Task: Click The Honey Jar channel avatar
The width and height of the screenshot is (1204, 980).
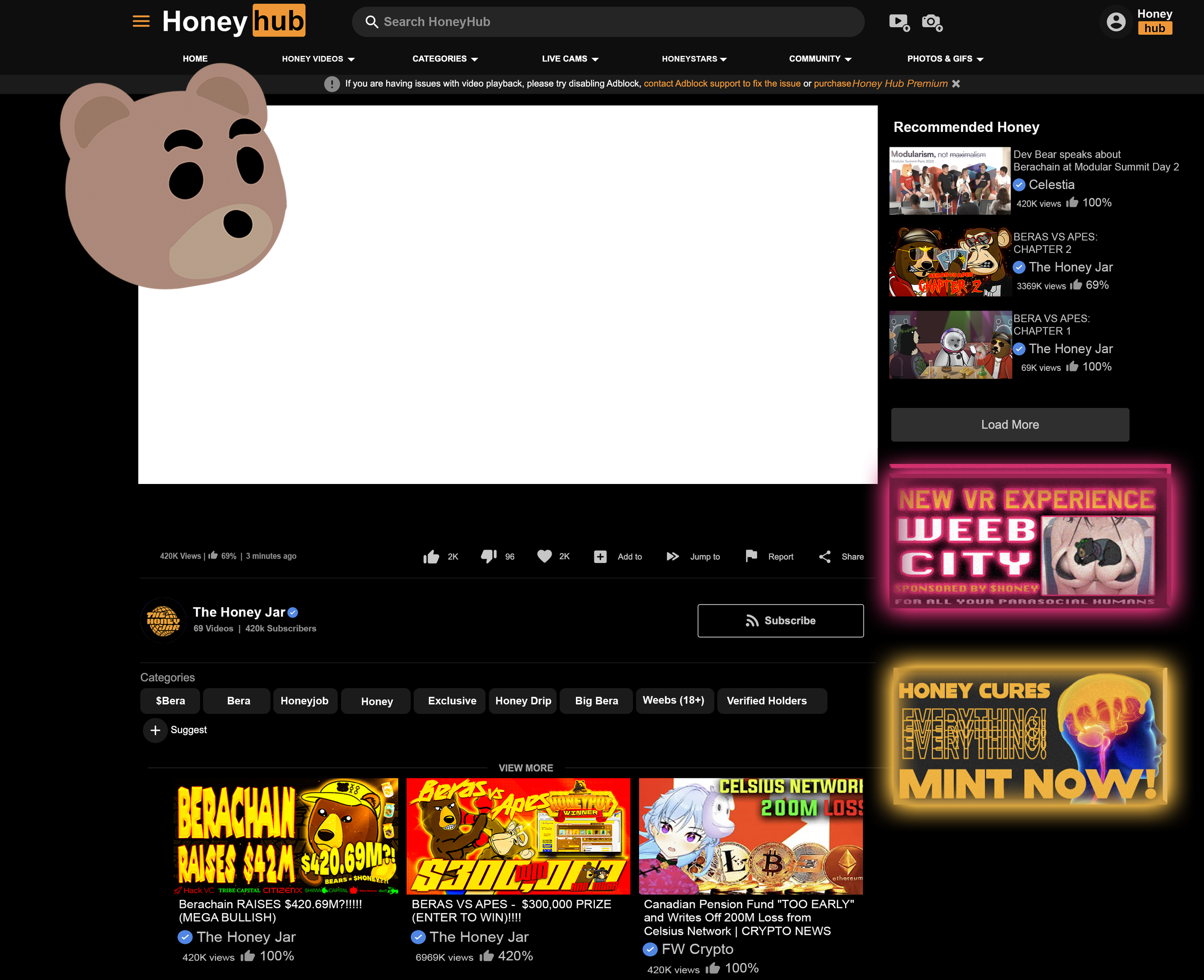Action: pos(163,620)
